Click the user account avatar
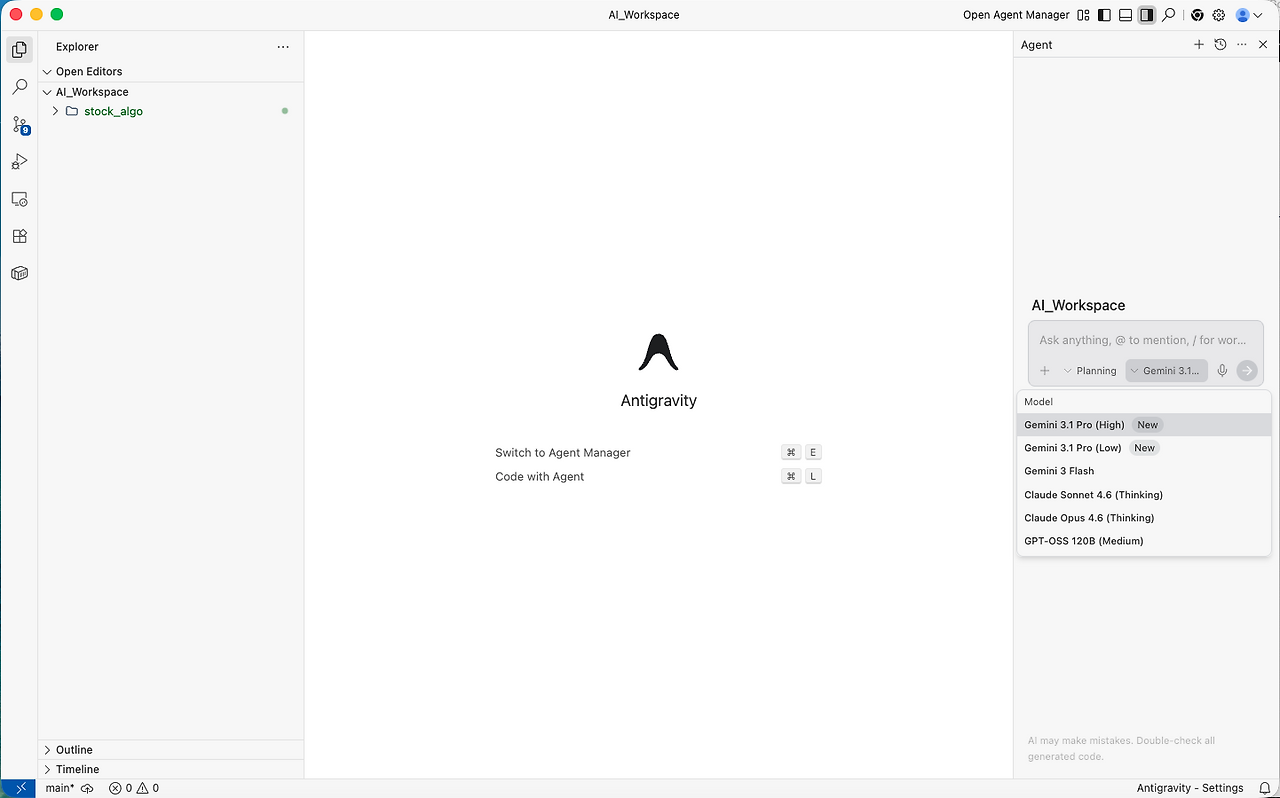Image resolution: width=1280 pixels, height=798 pixels. (x=1243, y=15)
